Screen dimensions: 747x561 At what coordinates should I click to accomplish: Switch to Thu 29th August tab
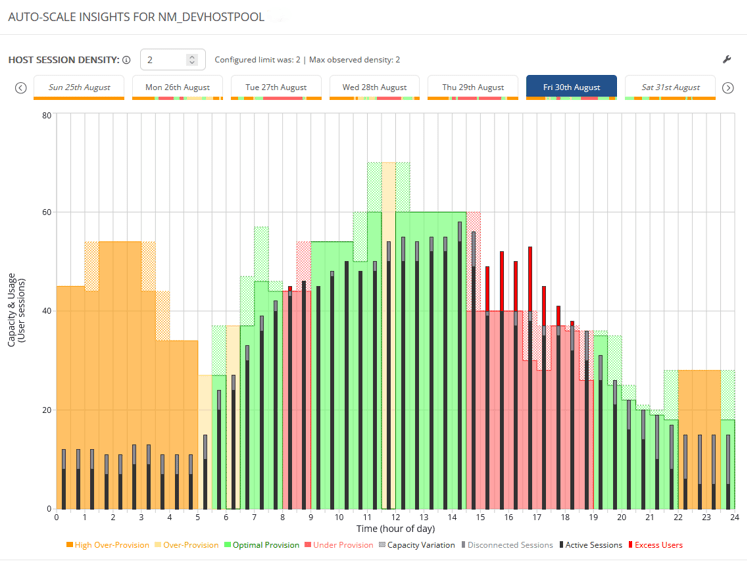point(473,87)
